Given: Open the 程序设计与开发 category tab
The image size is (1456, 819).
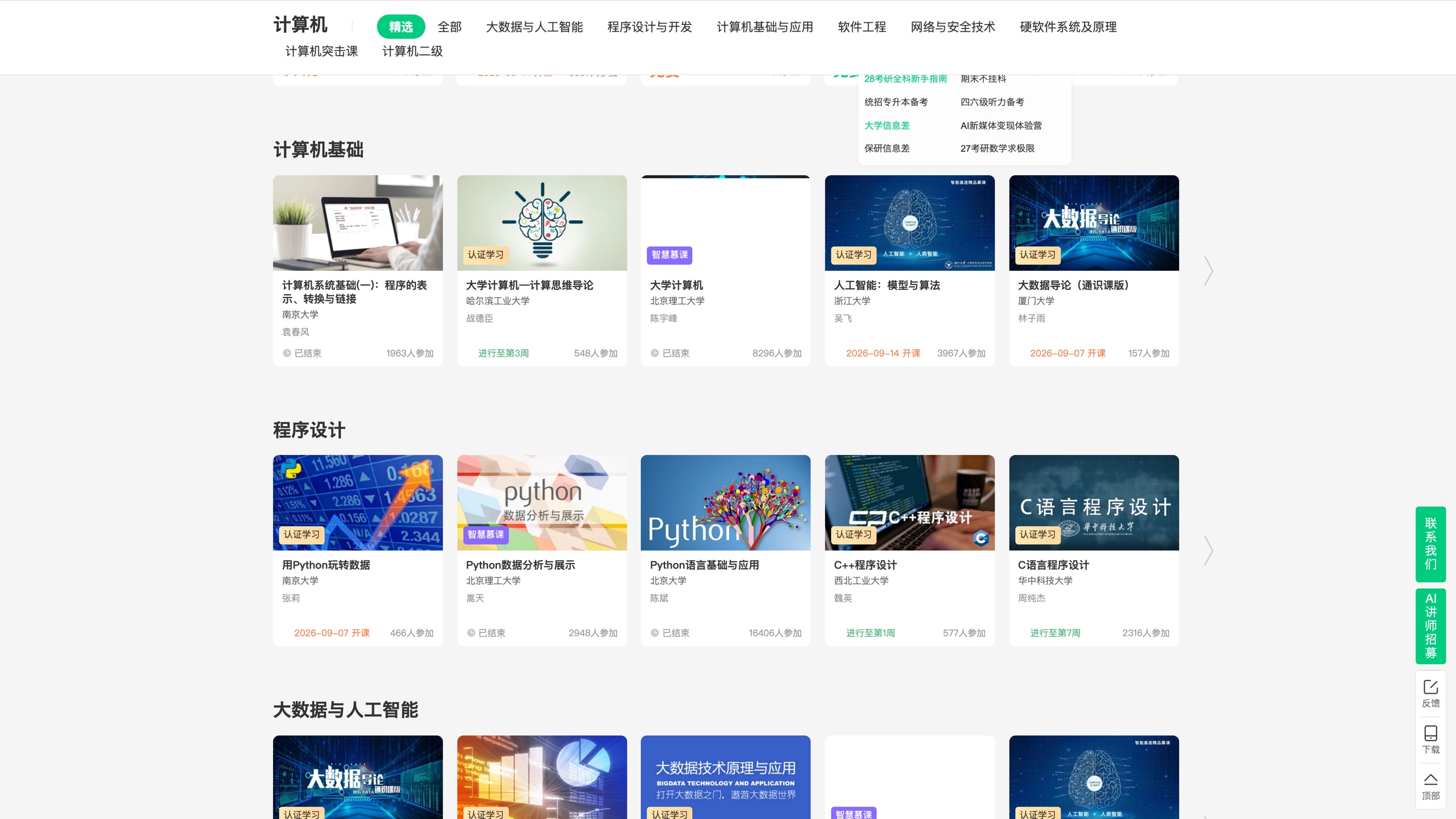Looking at the screenshot, I should pos(650,27).
